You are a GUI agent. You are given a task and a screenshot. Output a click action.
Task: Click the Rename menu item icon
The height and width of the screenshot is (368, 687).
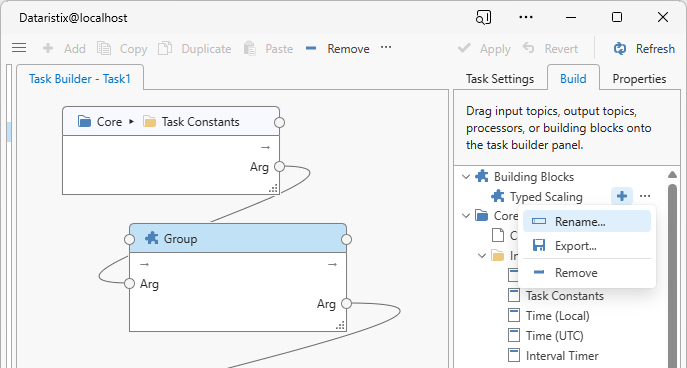pos(538,221)
